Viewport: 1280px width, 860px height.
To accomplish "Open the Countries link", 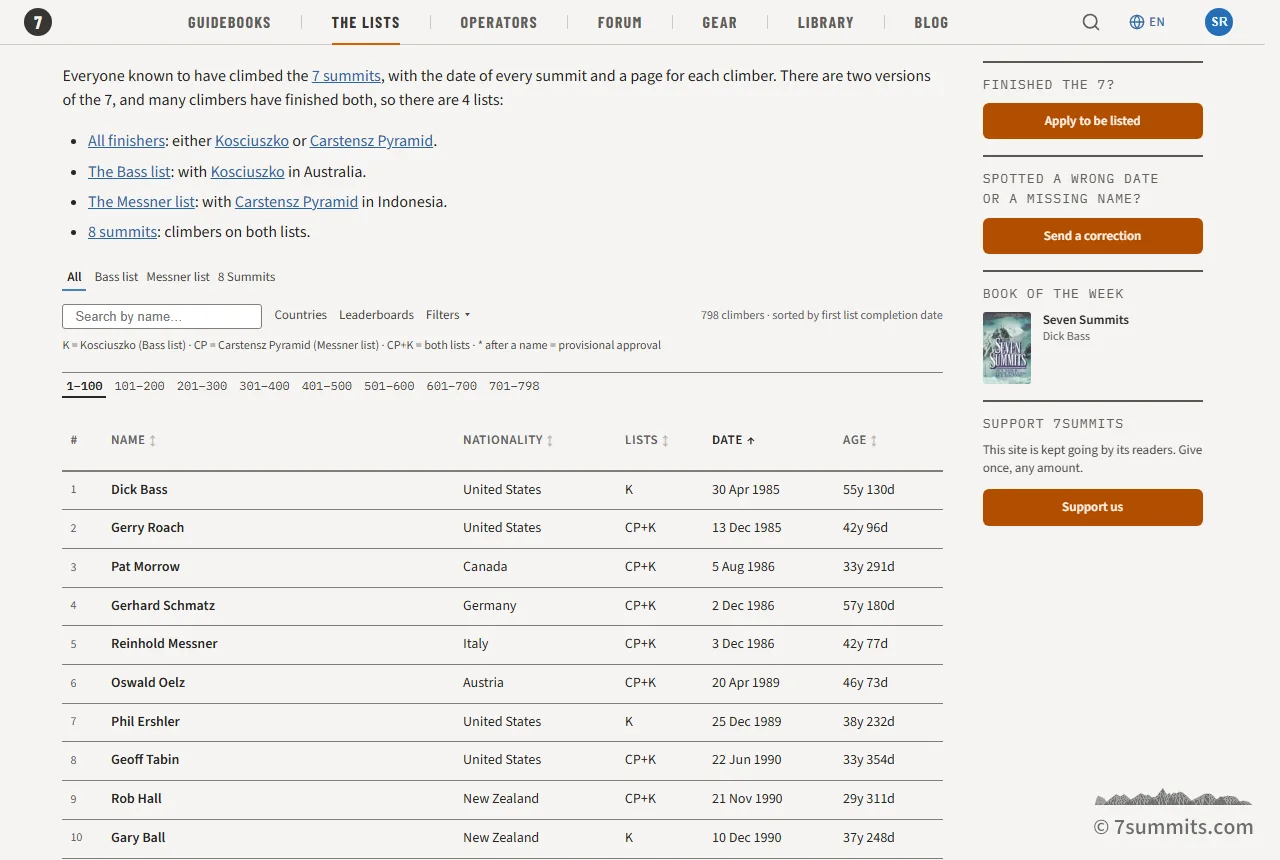I will [300, 315].
